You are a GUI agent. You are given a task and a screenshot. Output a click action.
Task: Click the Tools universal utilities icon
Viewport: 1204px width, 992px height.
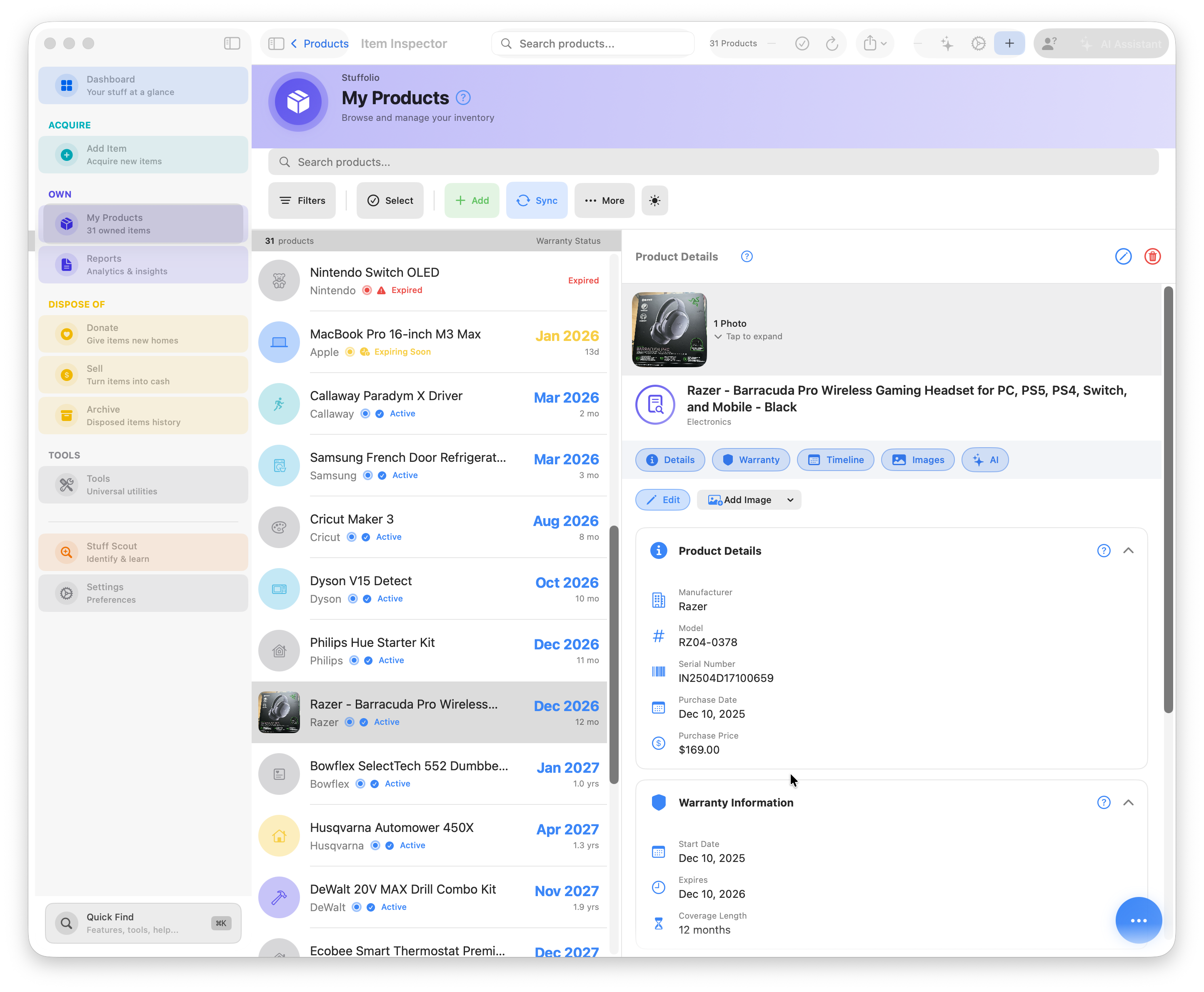click(x=67, y=485)
